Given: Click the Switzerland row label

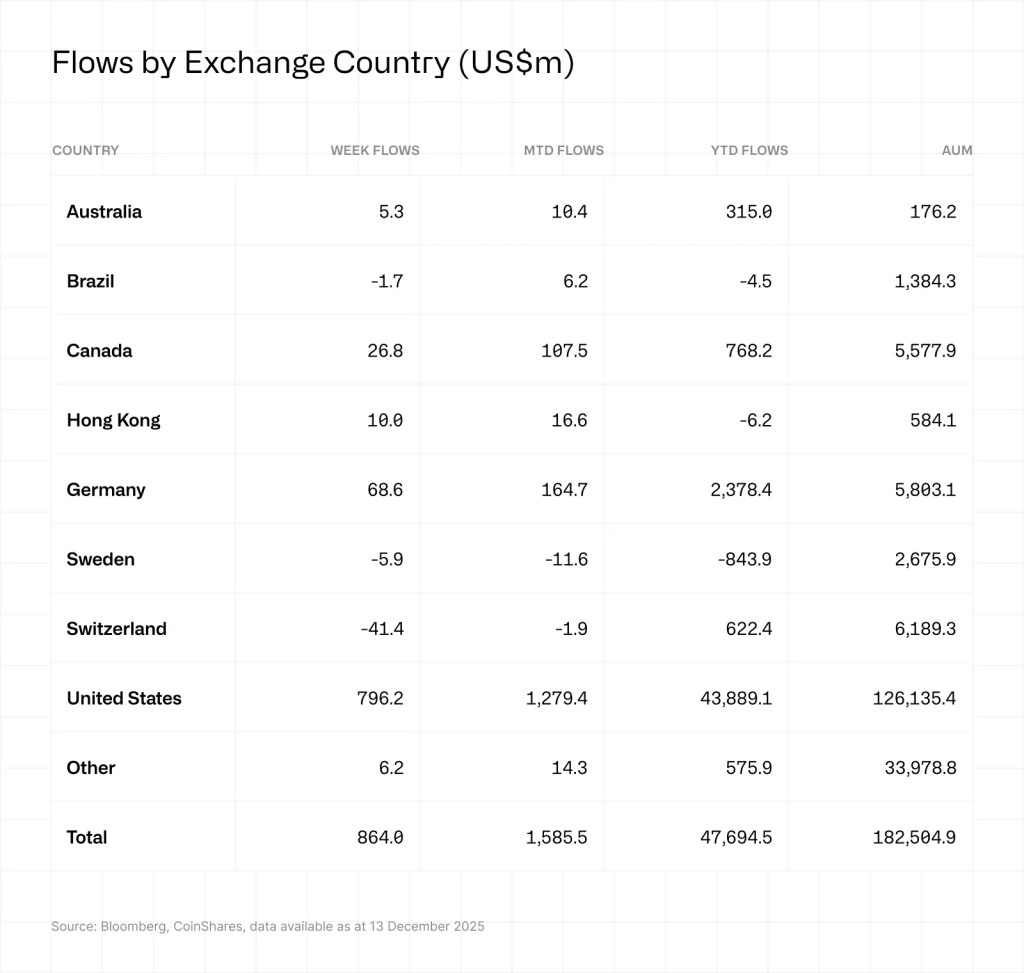Looking at the screenshot, I should [116, 628].
